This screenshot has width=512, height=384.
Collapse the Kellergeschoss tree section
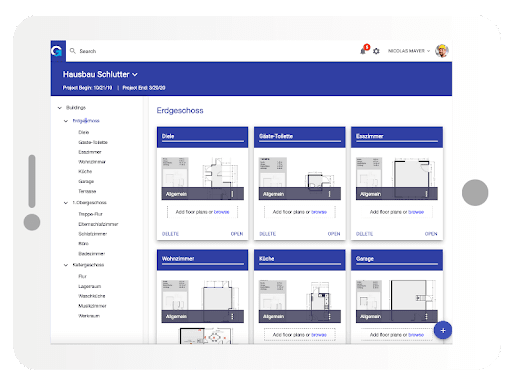click(x=66, y=265)
